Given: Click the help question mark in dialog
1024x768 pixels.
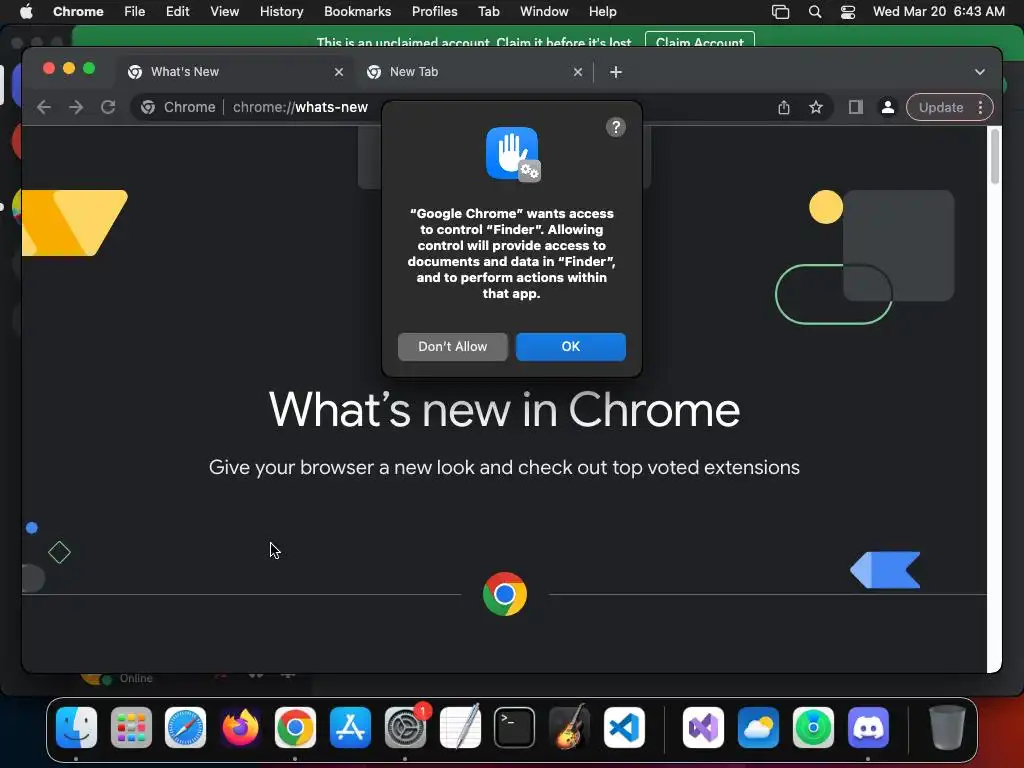Looking at the screenshot, I should (x=616, y=127).
